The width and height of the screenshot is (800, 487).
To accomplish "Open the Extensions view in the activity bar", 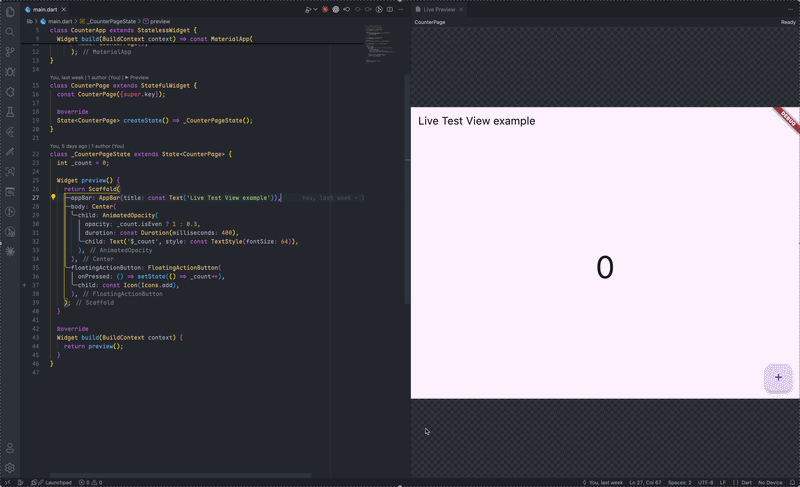I will [x=10, y=92].
